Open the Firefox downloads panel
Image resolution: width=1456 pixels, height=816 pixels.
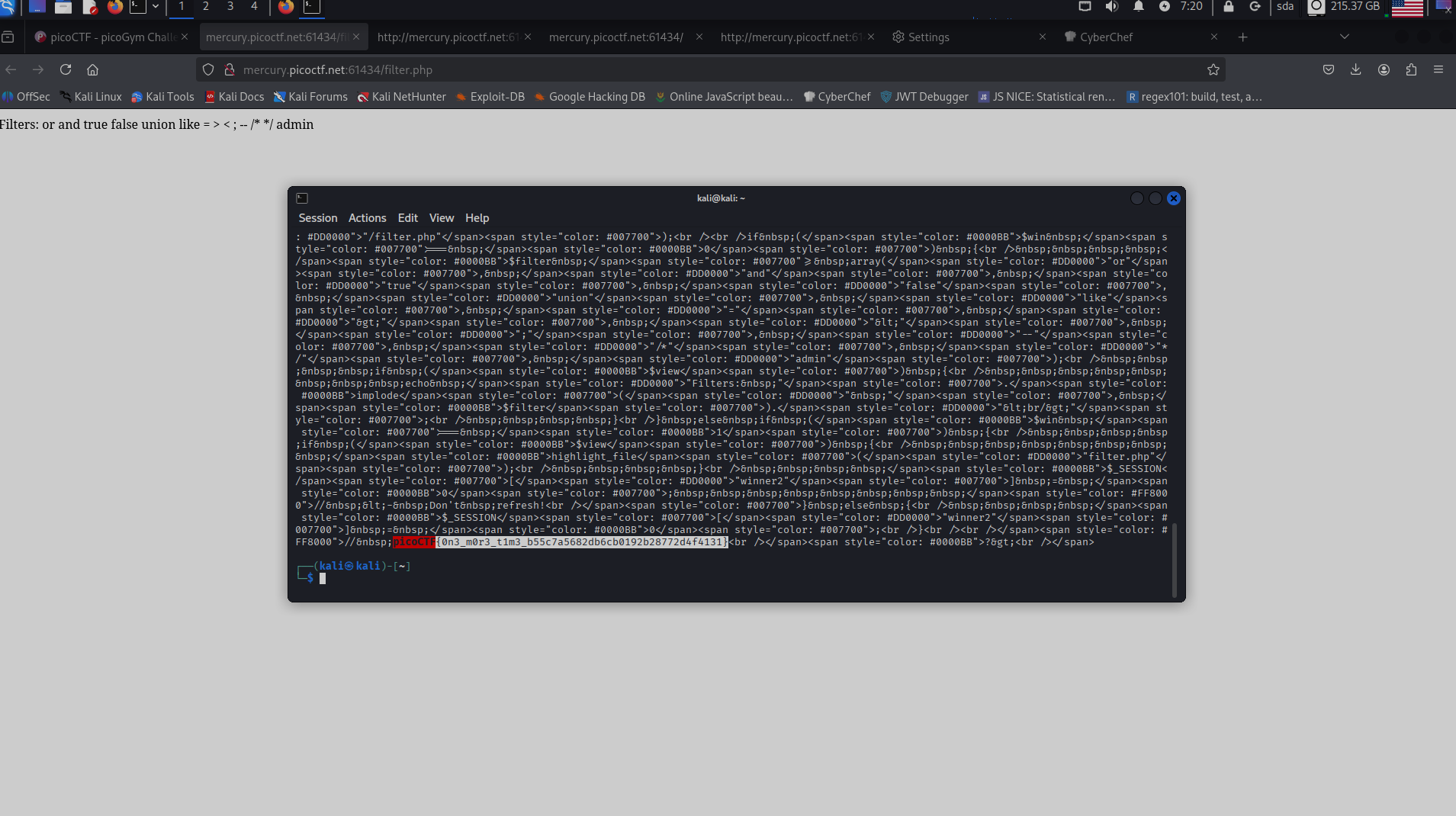click(x=1355, y=69)
